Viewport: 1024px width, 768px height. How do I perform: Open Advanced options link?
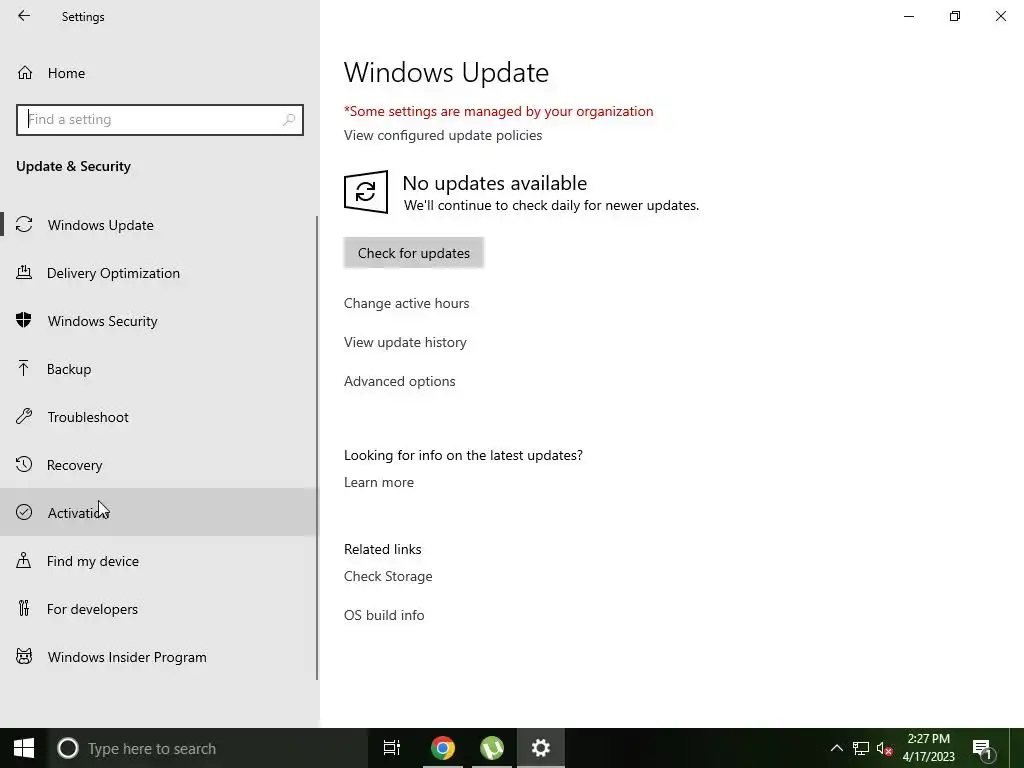pyautogui.click(x=400, y=381)
